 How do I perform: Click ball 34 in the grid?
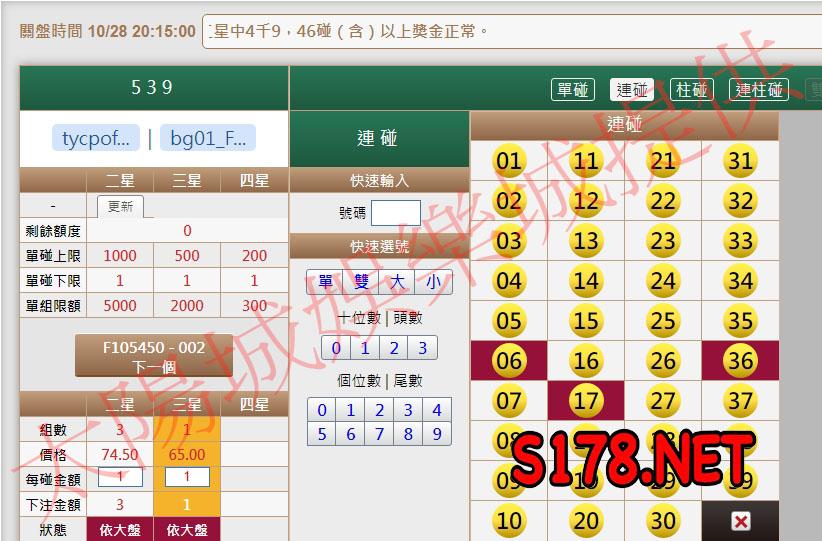(x=740, y=280)
